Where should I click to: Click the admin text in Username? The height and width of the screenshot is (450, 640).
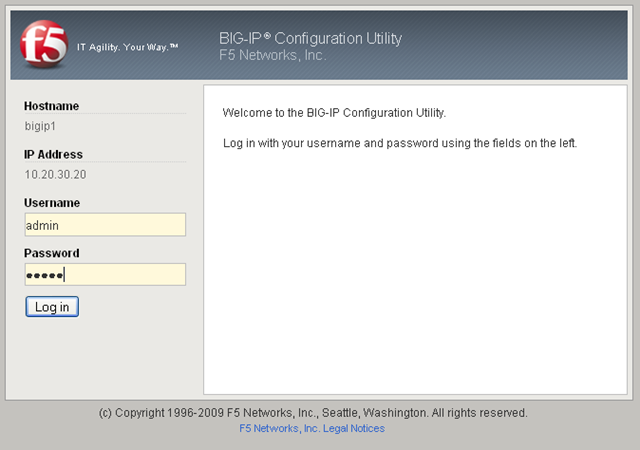point(42,225)
